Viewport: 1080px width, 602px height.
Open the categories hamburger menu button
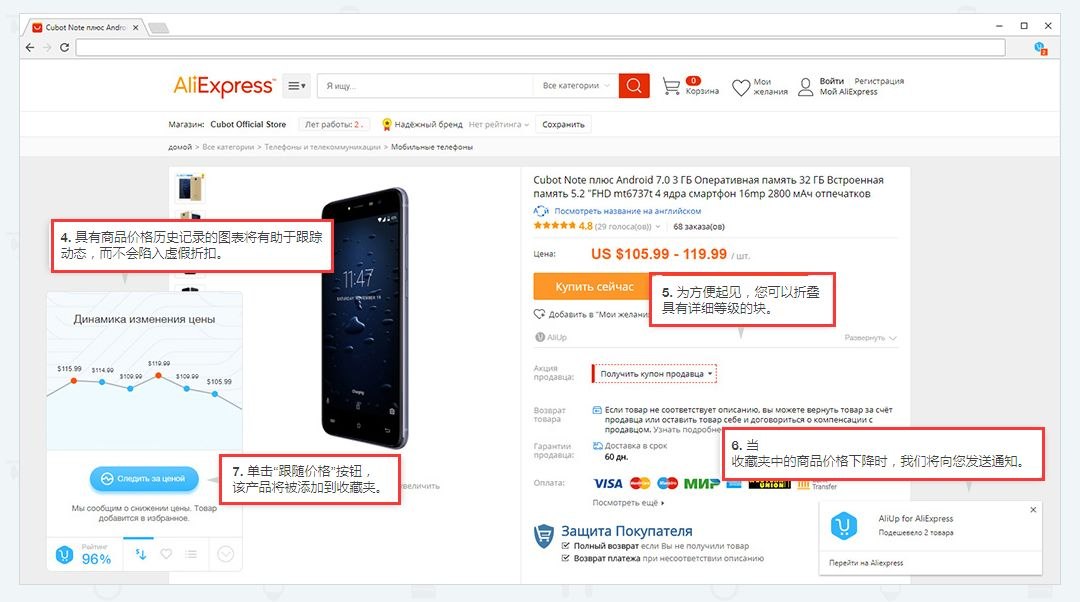coord(297,86)
